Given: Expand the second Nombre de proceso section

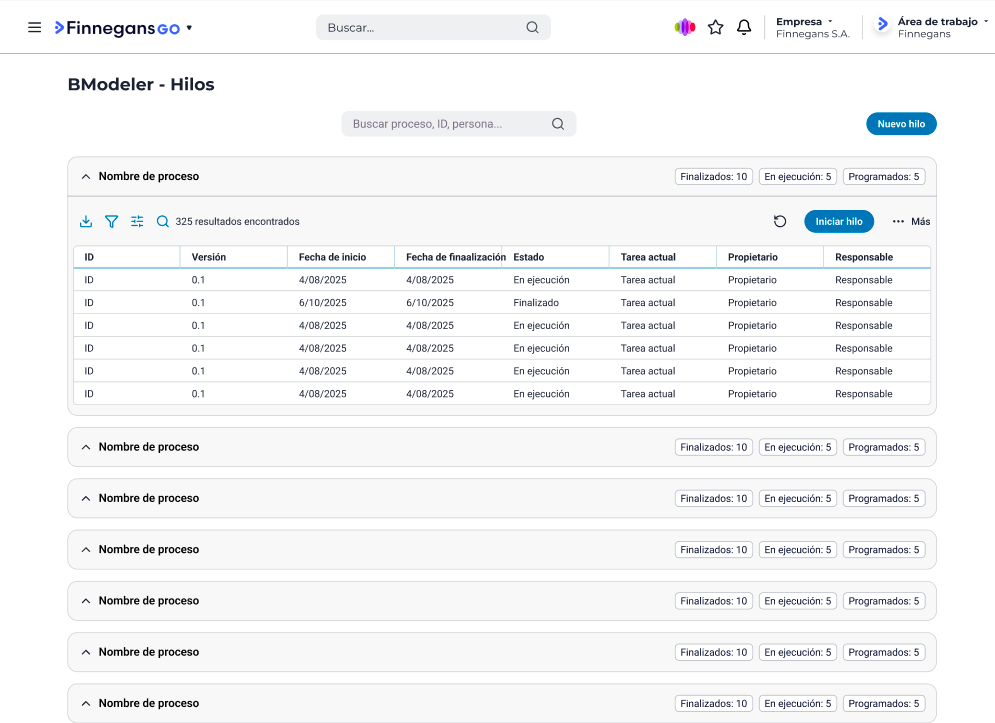Looking at the screenshot, I should pyautogui.click(x=86, y=447).
